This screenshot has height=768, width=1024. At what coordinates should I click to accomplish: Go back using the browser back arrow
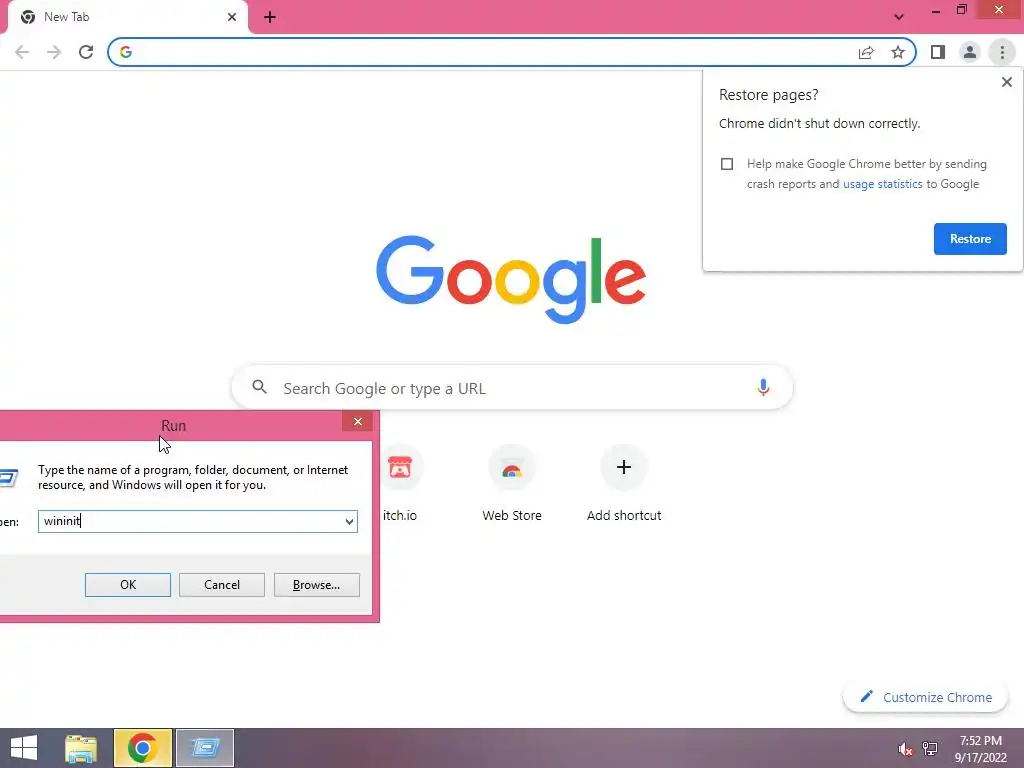click(22, 52)
